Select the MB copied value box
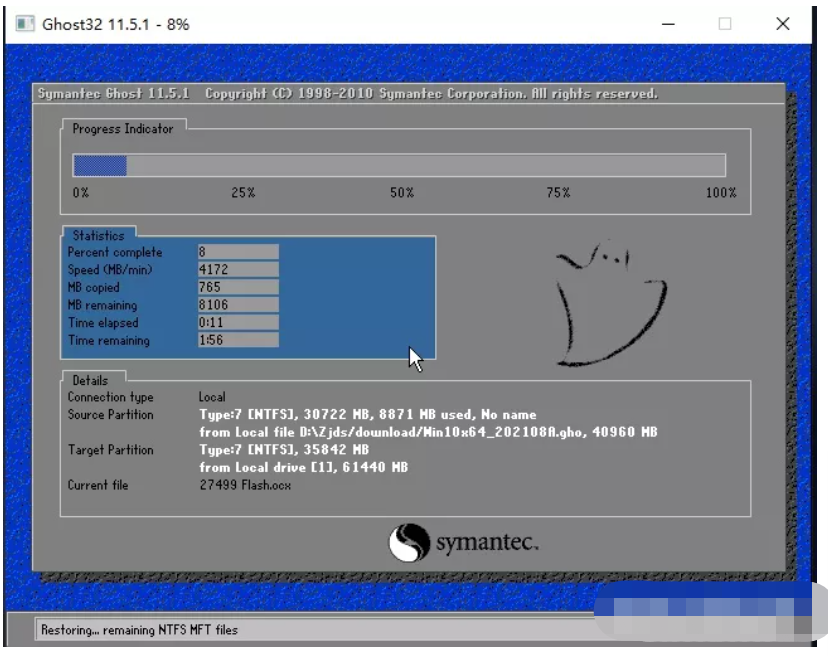This screenshot has width=828, height=656. 238,288
